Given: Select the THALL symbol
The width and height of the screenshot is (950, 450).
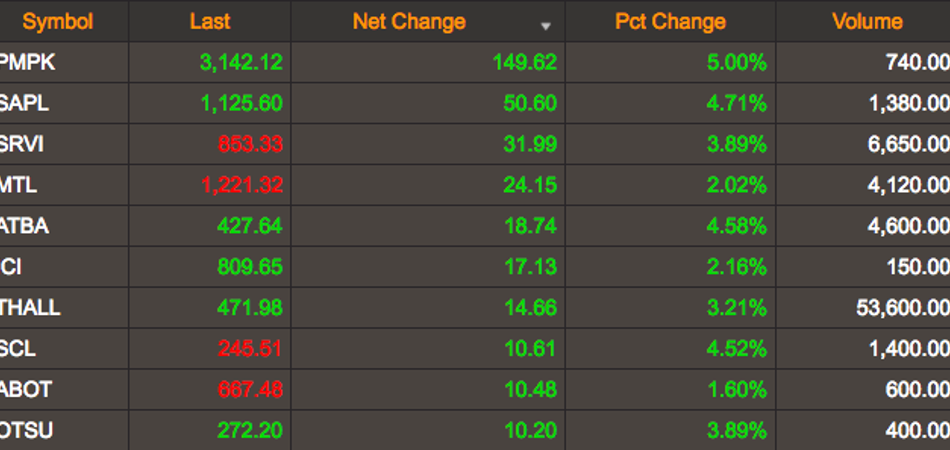Looking at the screenshot, I should (30, 308).
